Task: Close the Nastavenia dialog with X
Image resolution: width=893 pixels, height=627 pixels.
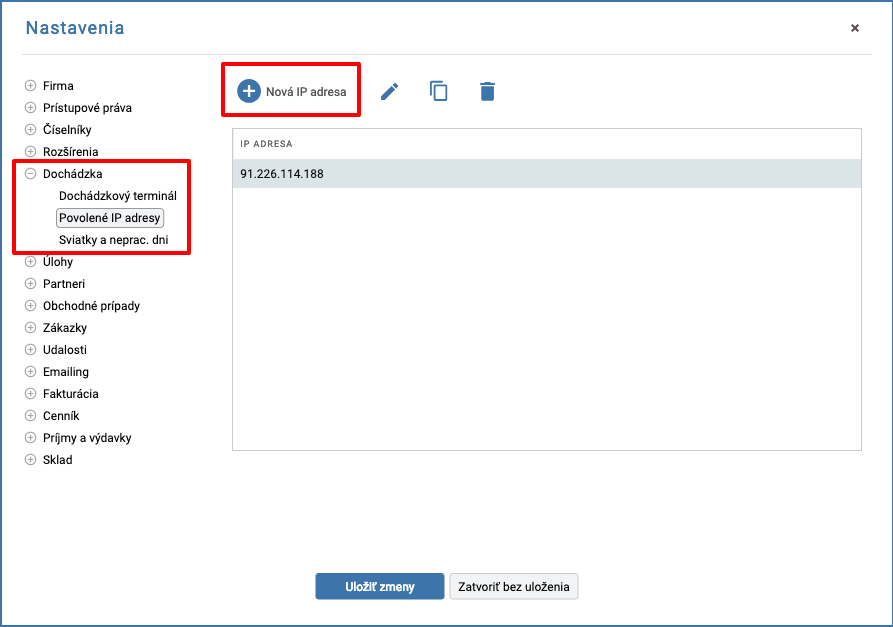Action: [855, 28]
